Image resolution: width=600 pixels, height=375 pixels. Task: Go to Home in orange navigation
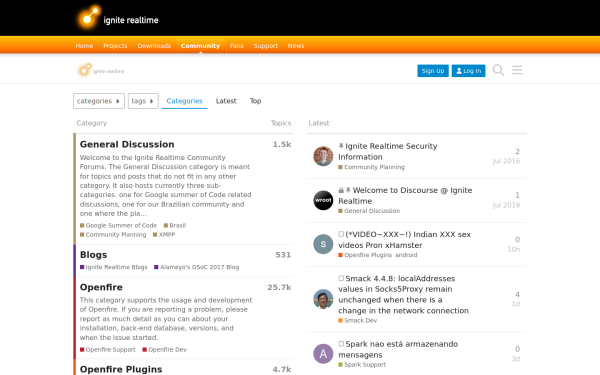(x=84, y=46)
